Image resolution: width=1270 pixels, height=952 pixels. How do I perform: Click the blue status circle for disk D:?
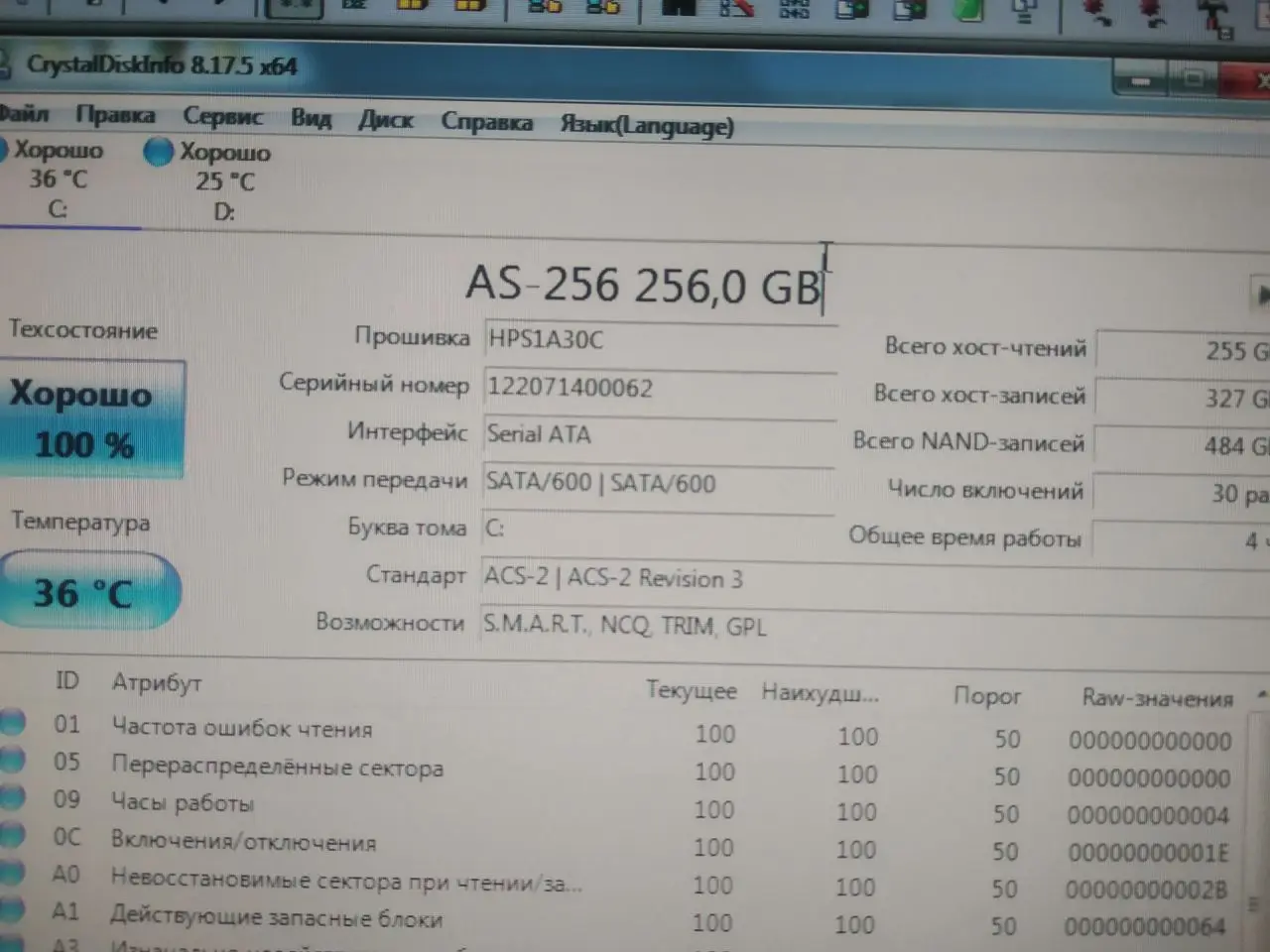[158, 153]
